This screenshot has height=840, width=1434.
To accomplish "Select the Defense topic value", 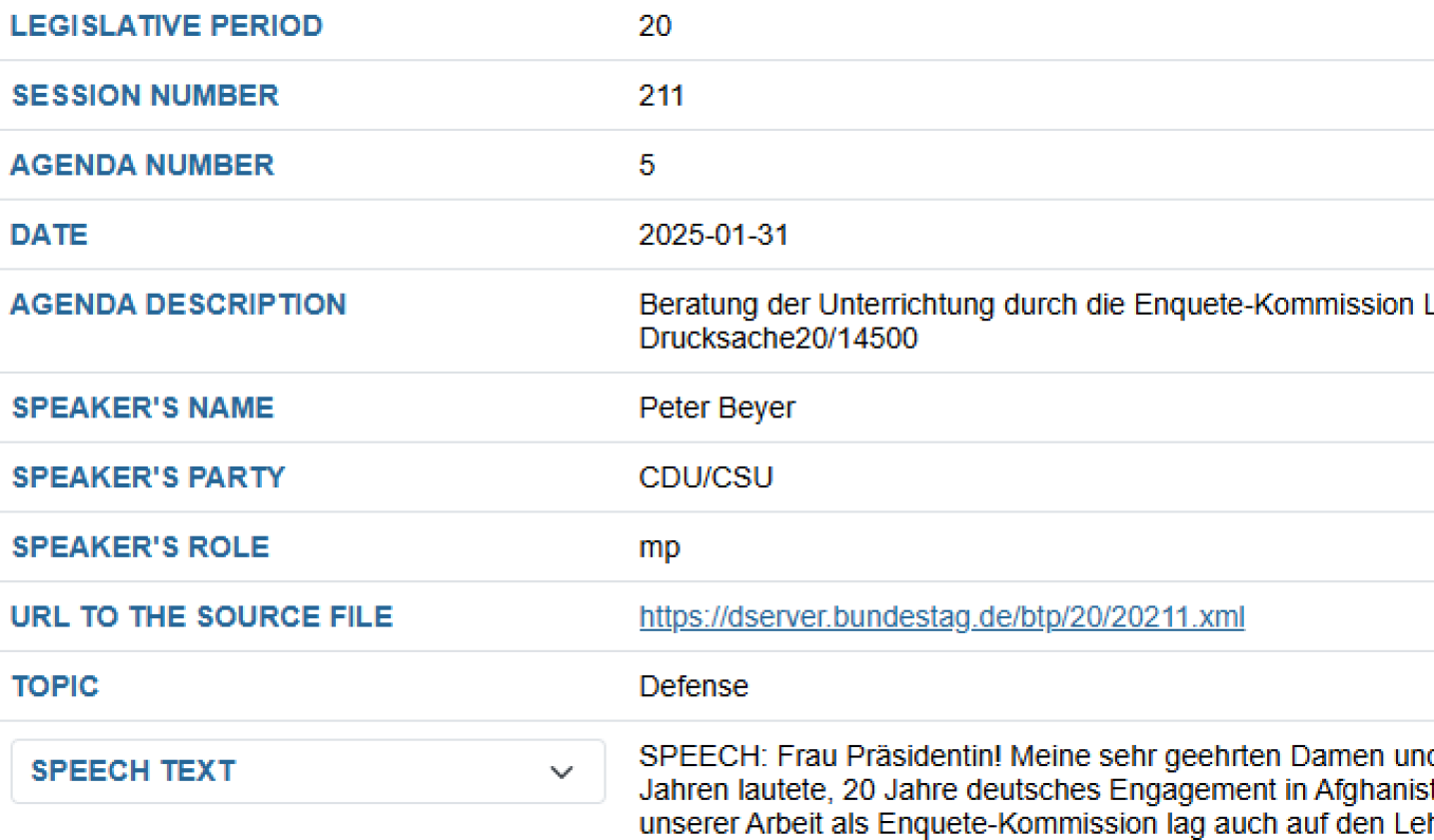I will (694, 686).
